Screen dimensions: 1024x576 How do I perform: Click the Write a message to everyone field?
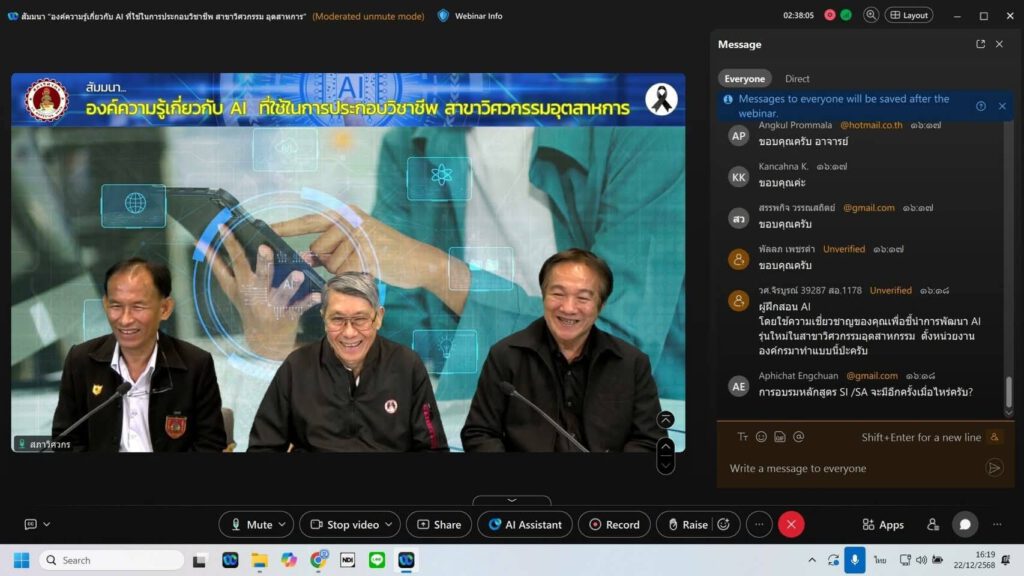pyautogui.click(x=850, y=468)
